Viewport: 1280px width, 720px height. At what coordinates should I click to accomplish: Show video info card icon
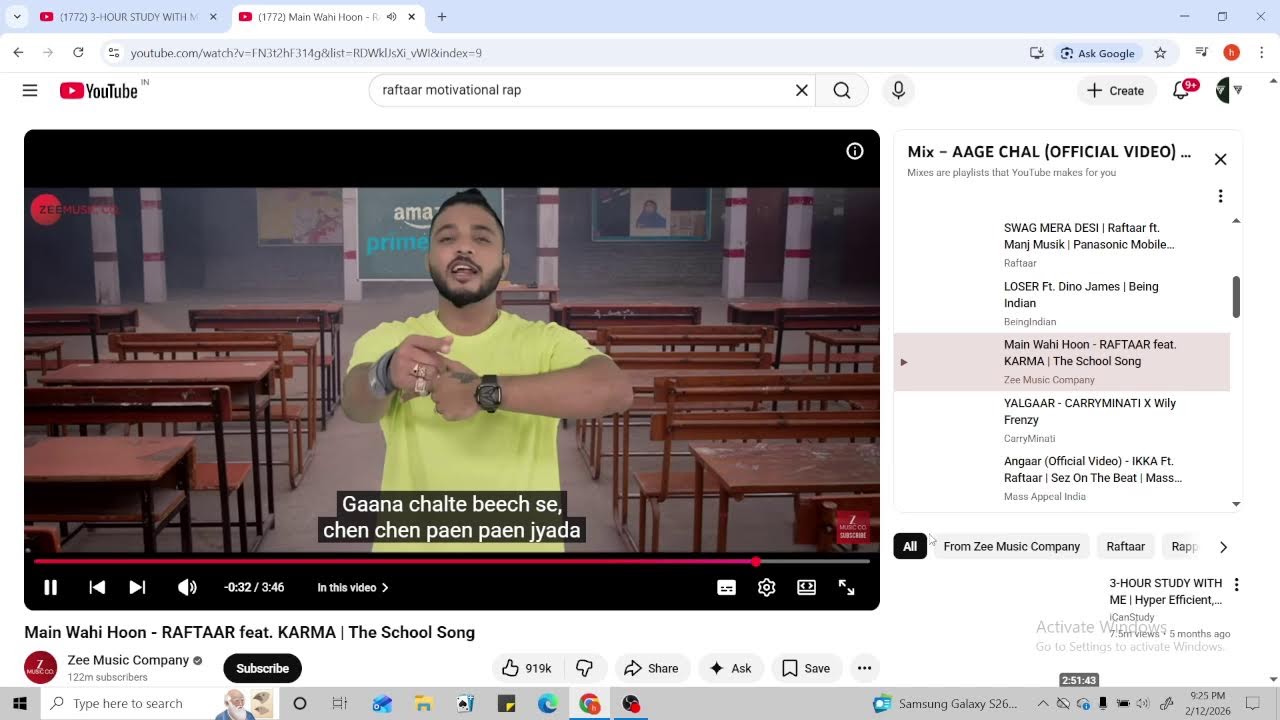pyautogui.click(x=854, y=151)
